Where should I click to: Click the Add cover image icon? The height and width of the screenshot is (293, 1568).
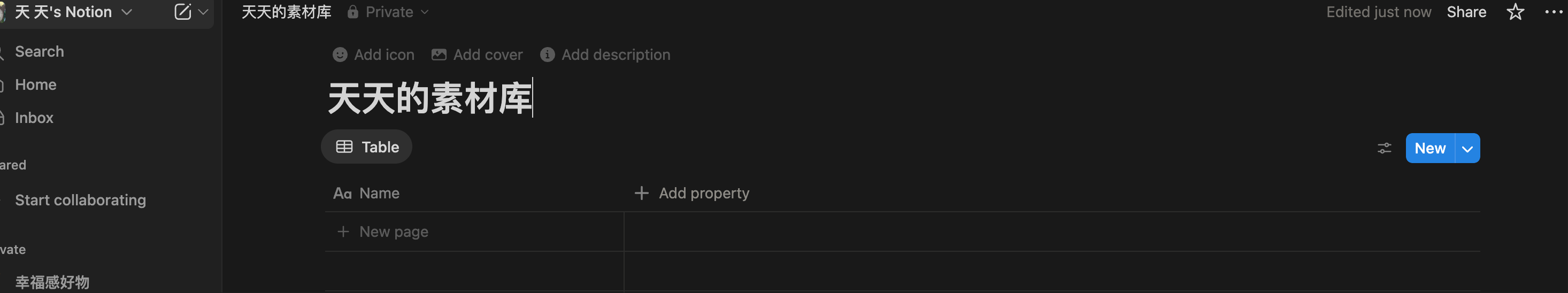pos(439,55)
